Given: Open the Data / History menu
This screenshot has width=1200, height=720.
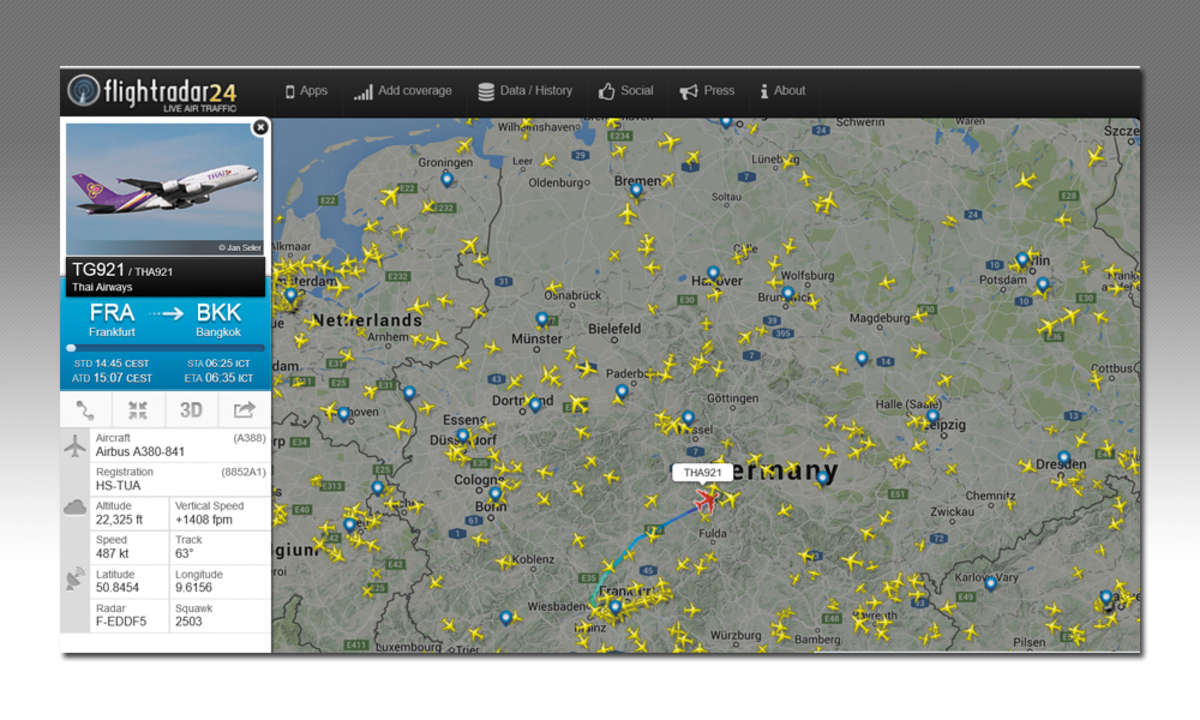Looking at the screenshot, I should (525, 91).
